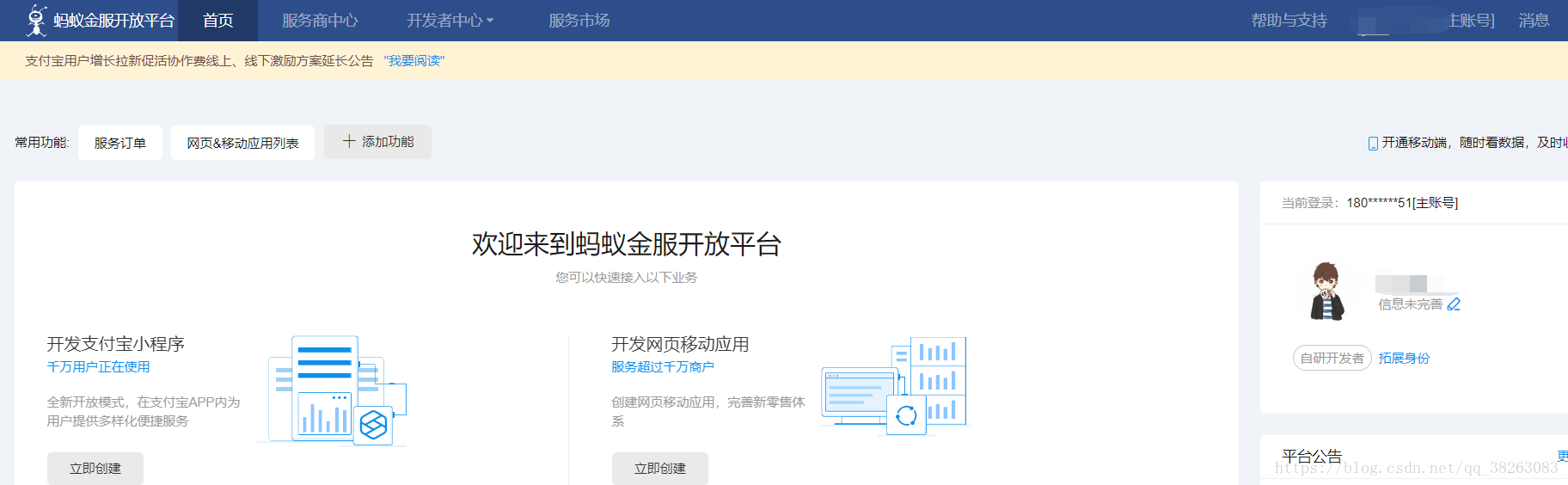Screen dimensions: 1568x485
Task: Open 网页&移动应用列表 shortcut
Action: click(x=242, y=143)
